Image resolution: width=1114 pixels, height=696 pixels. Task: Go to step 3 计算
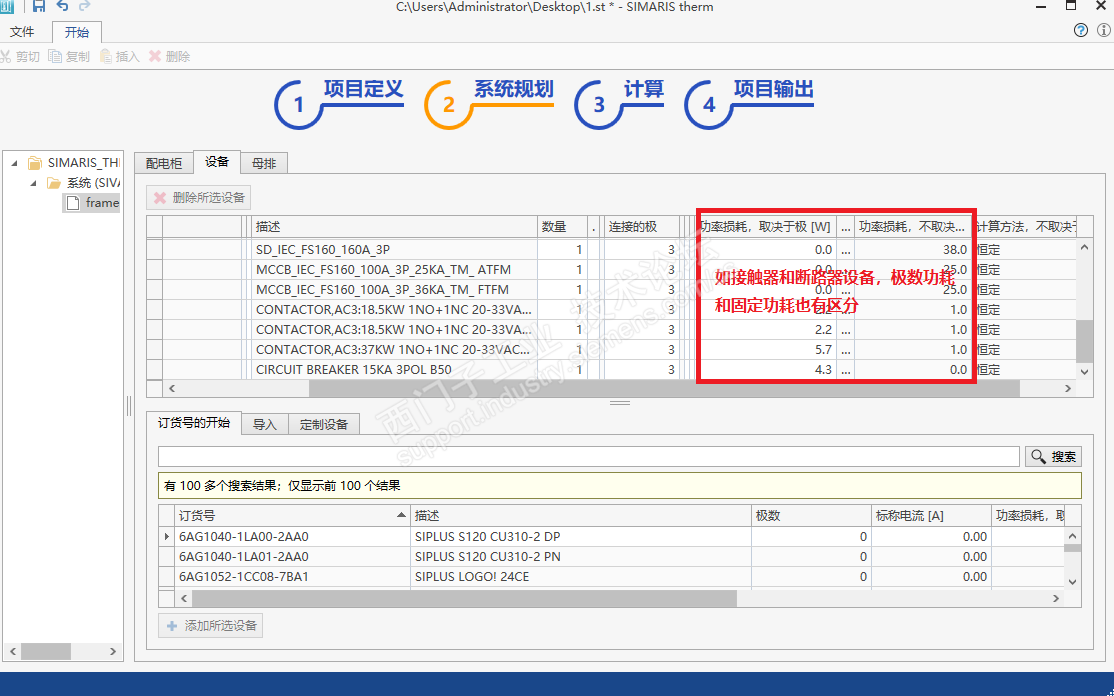(620, 104)
